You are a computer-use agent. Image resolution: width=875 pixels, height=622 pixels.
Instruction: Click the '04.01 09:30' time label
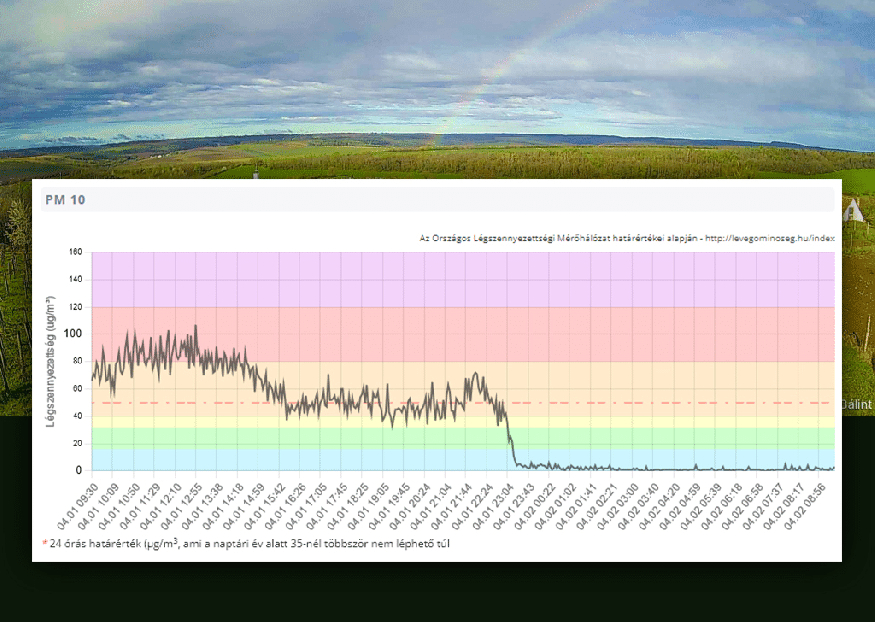pos(78,505)
